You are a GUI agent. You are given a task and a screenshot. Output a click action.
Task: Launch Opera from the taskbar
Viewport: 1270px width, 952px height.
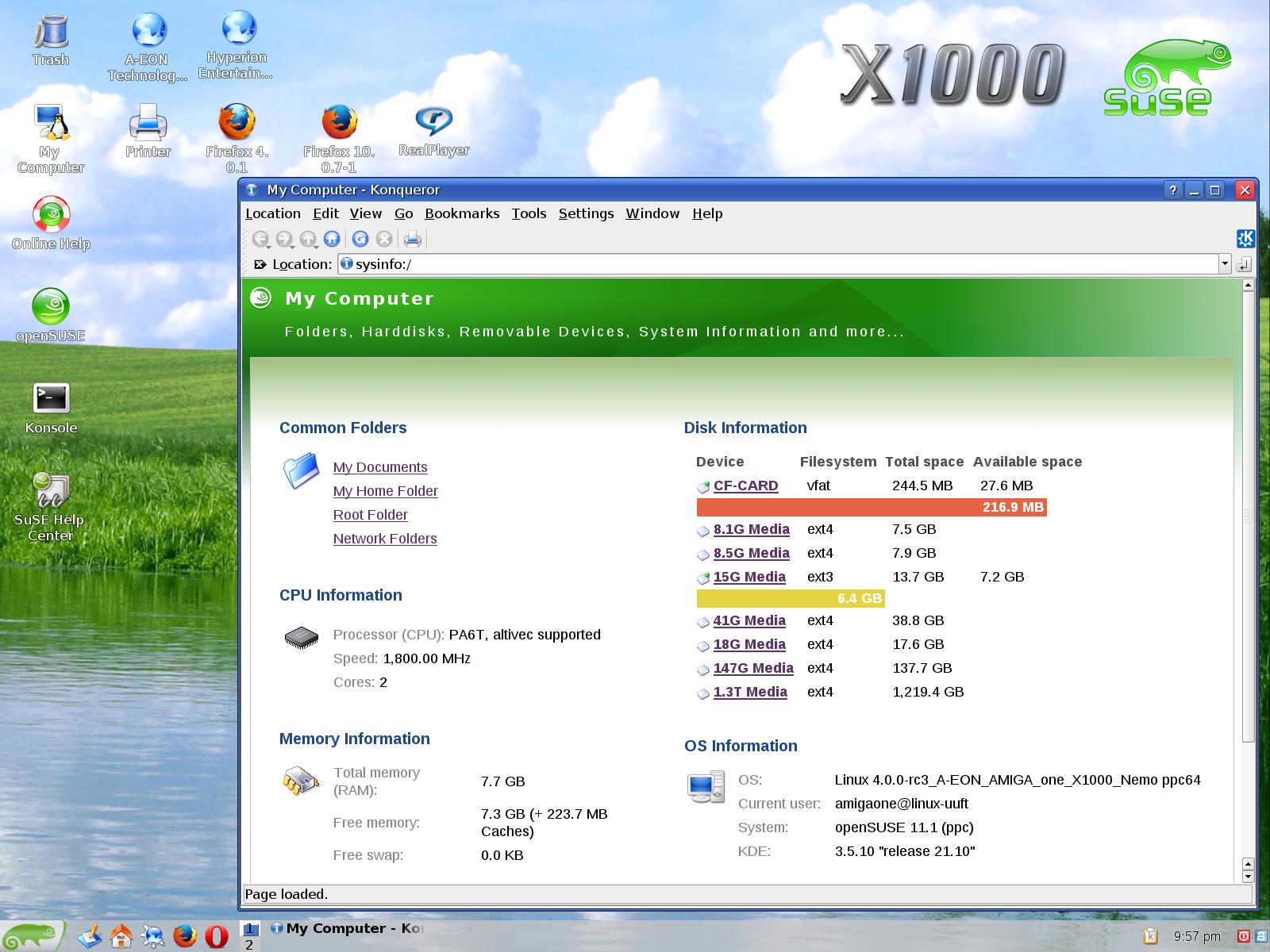point(217,936)
